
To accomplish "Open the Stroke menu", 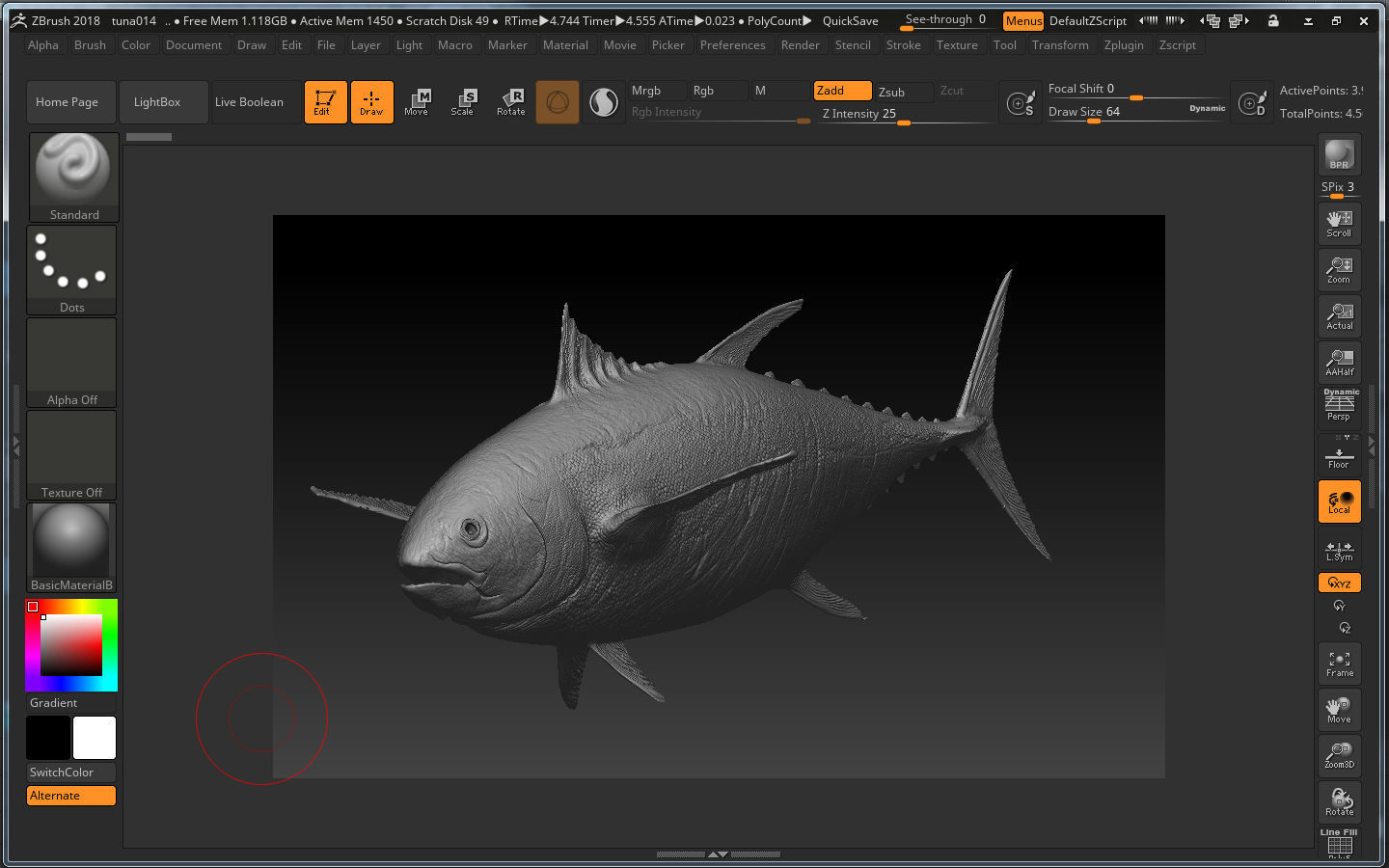I will tap(903, 45).
